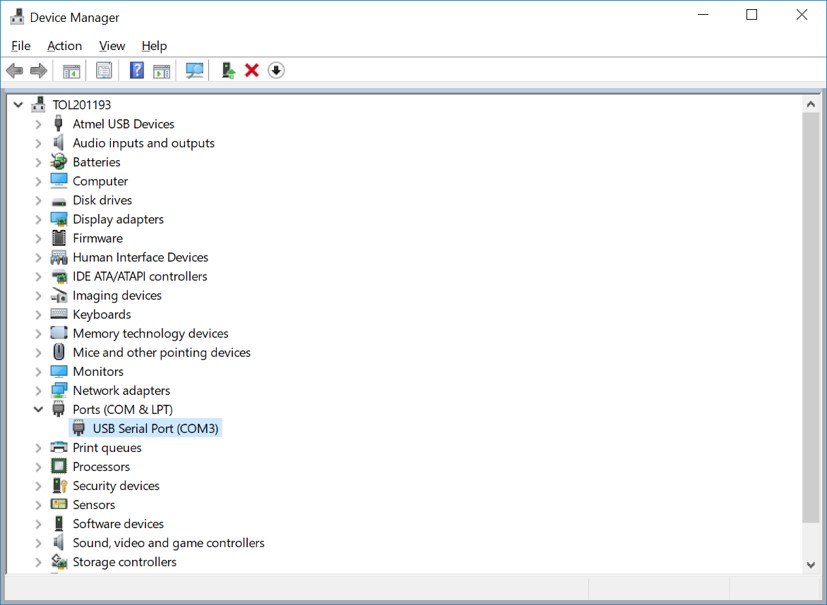Viewport: 827px width, 605px height.
Task: Select the Processors label
Action: click(101, 466)
